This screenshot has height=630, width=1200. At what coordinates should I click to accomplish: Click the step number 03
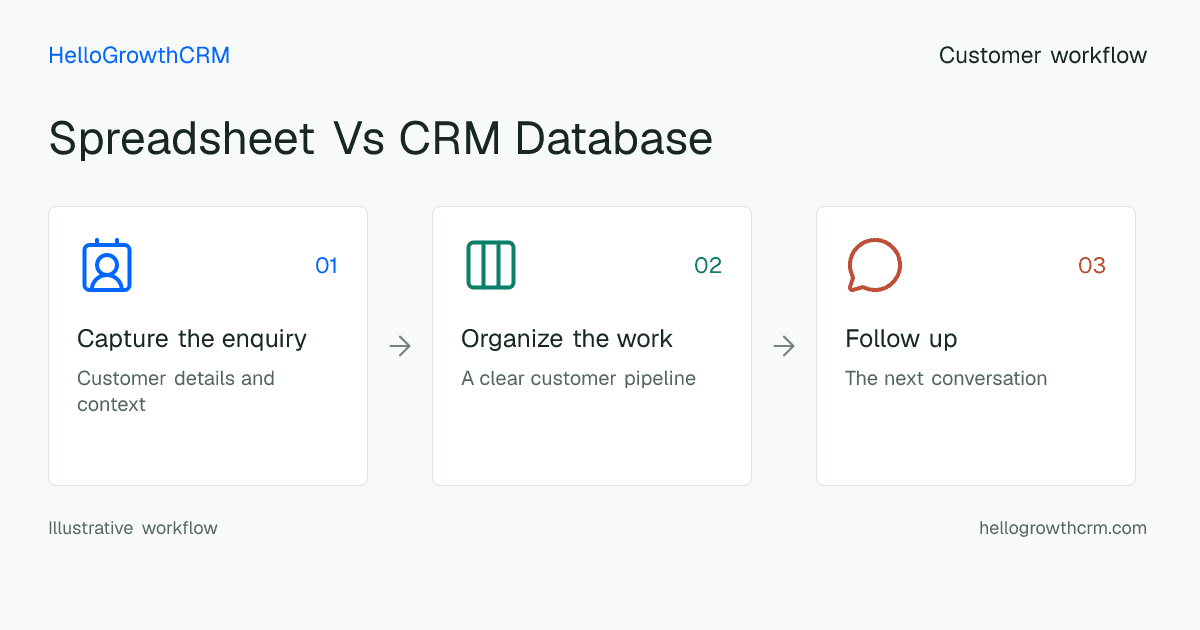click(x=1092, y=265)
